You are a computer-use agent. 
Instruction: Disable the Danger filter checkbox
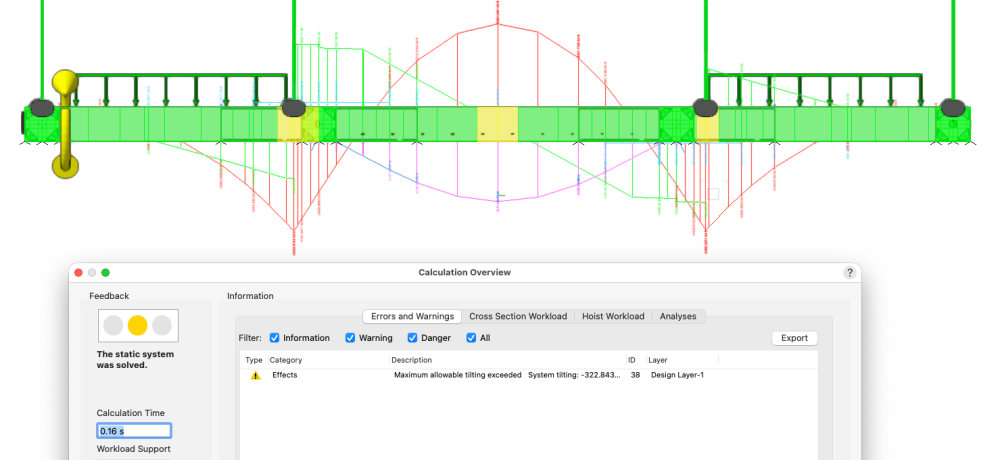click(414, 338)
